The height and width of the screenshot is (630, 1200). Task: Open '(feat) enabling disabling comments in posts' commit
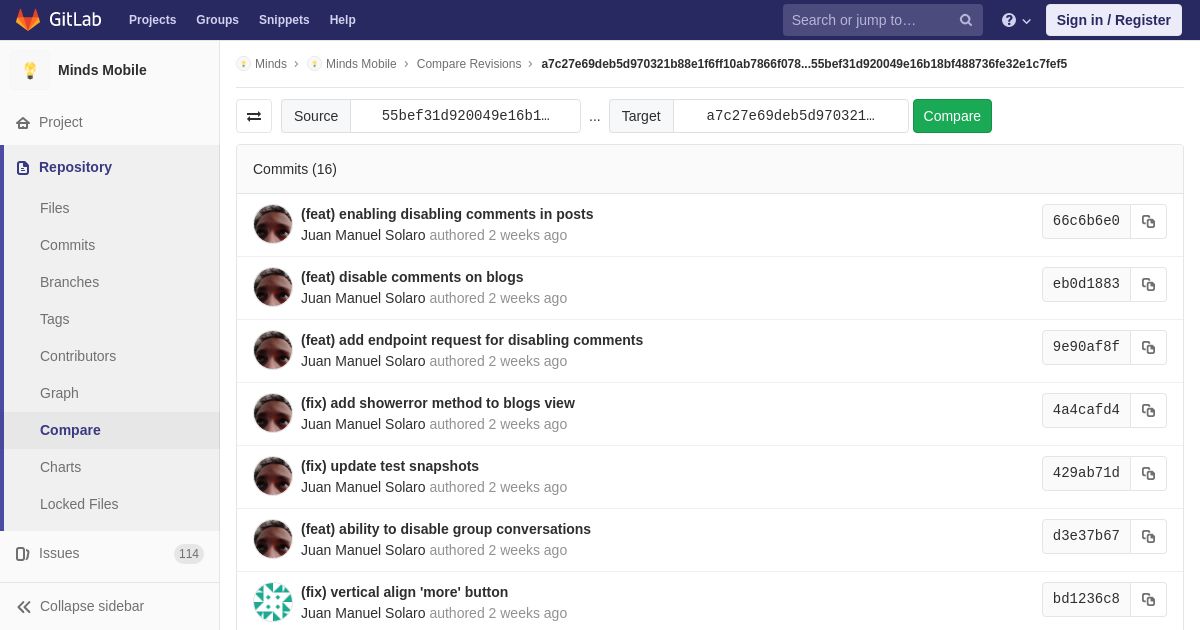[447, 214]
